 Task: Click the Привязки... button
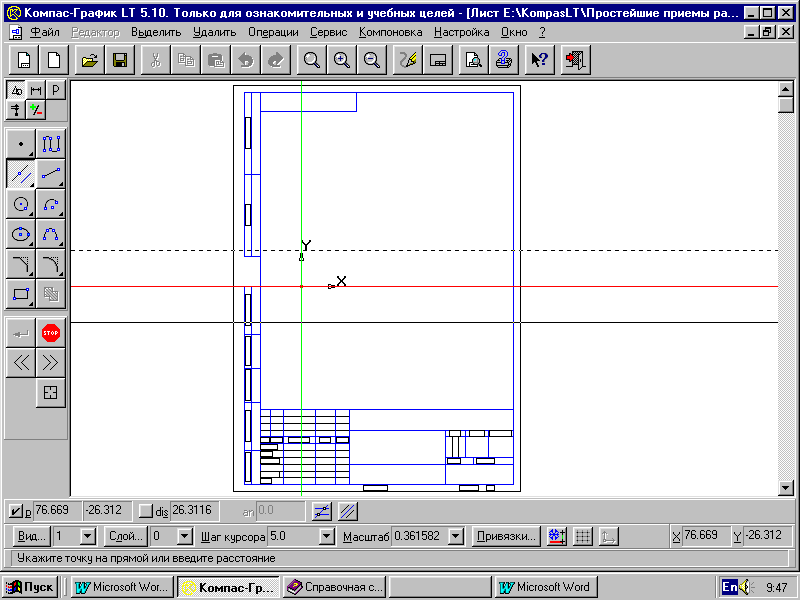[506, 536]
